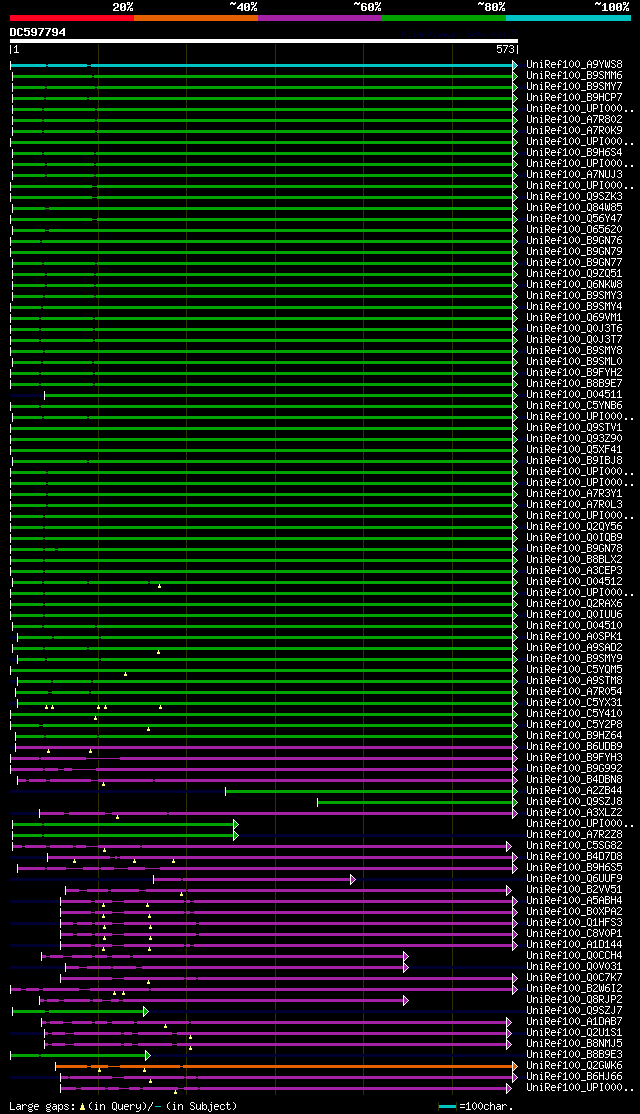Select the UniRef100_B9IBJ8 label
The image size is (640, 1114).
[x=574, y=461]
